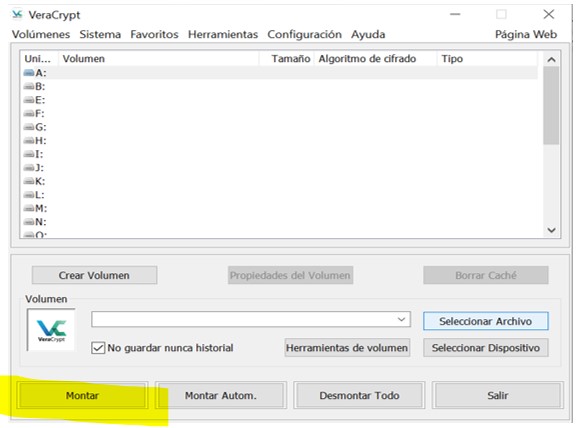Click the Montar Autom. button
This screenshot has width=581, height=428.
pyautogui.click(x=220, y=395)
